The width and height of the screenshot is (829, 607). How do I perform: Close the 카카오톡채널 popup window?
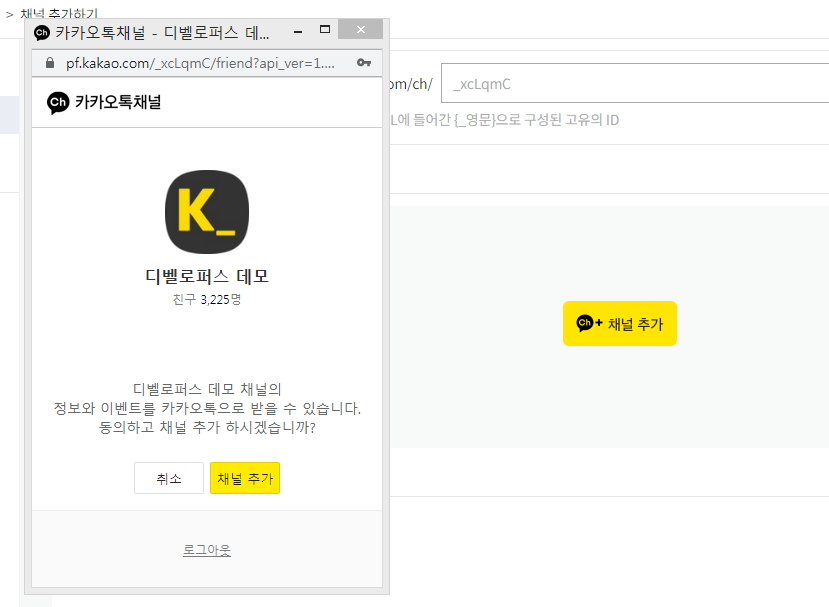(x=361, y=30)
